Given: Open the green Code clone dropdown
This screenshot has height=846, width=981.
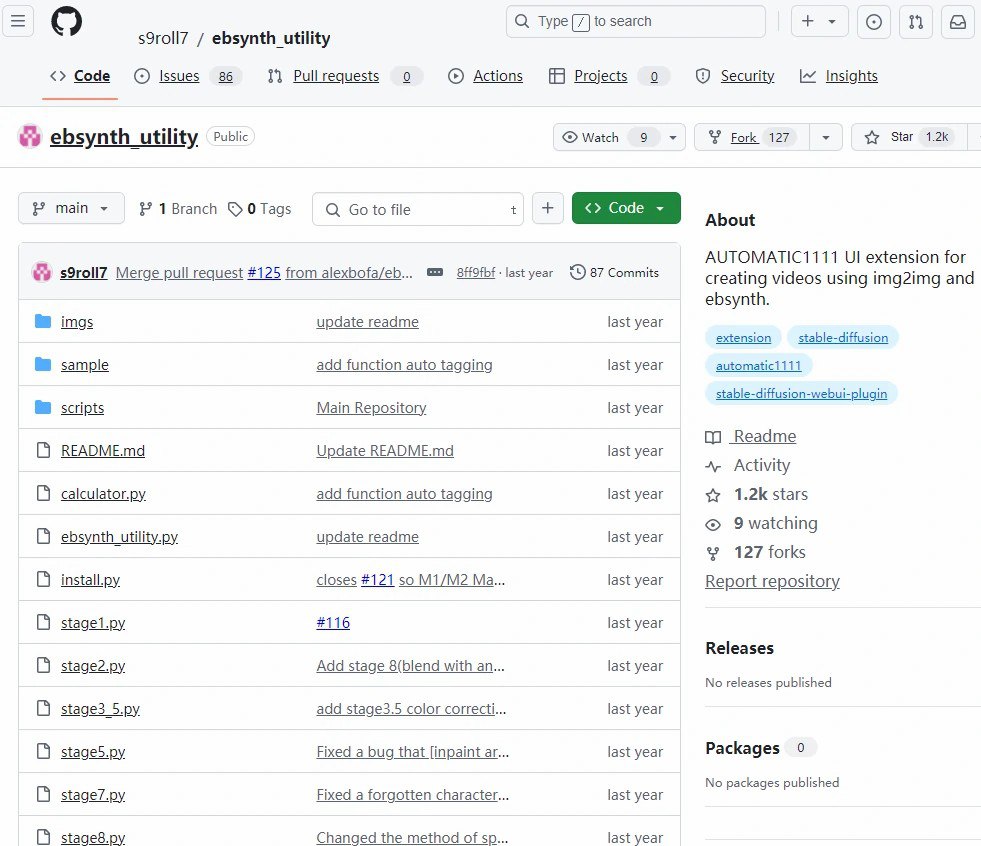Looking at the screenshot, I should coord(626,208).
